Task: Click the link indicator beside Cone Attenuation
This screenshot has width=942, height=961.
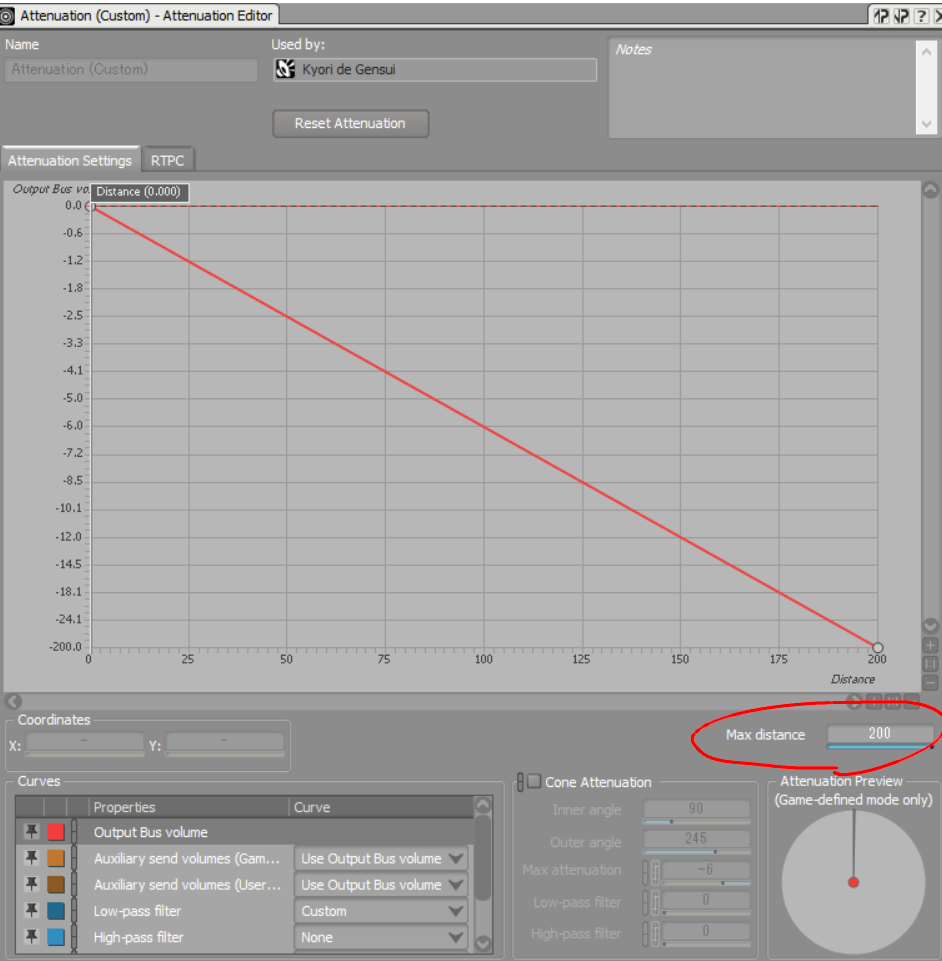Action: point(520,782)
